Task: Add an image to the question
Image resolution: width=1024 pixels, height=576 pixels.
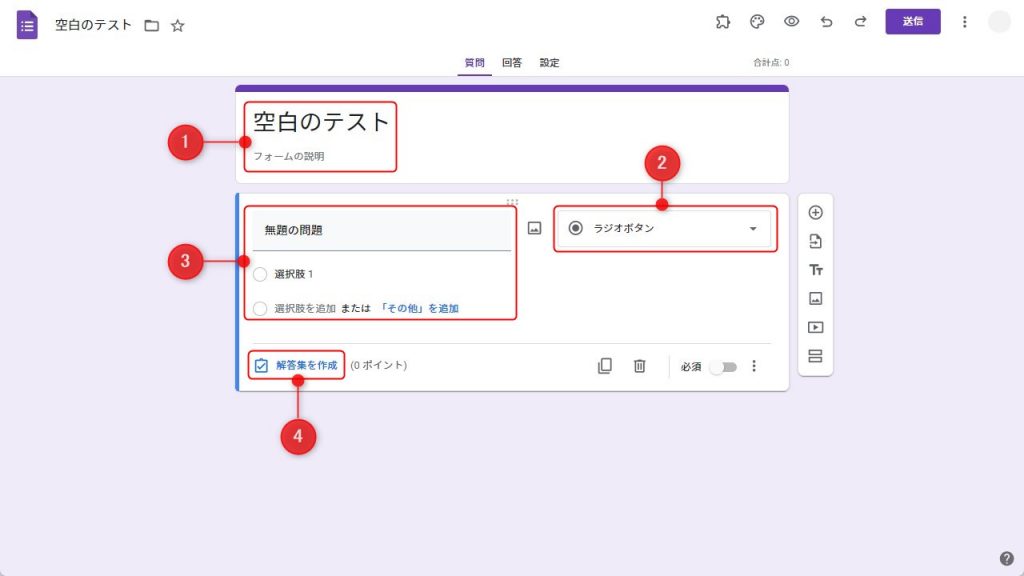Action: 534,228
